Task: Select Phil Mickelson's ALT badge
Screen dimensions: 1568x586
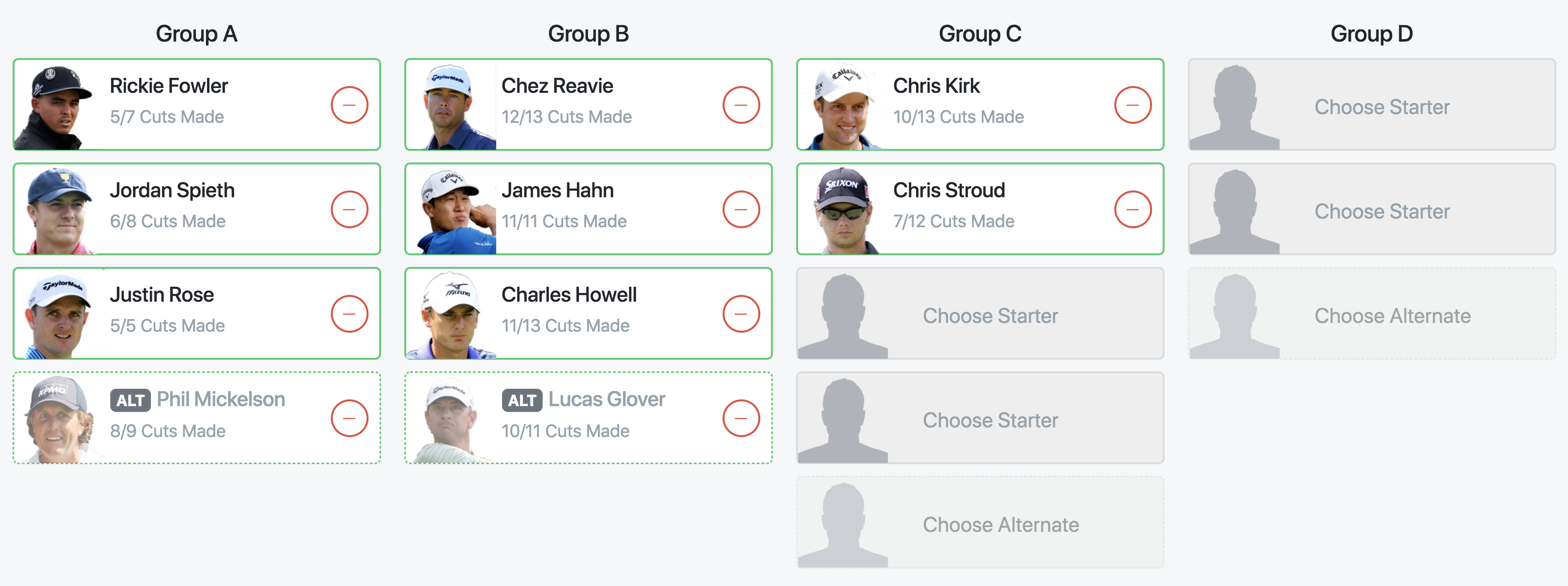Action: pyautogui.click(x=130, y=400)
